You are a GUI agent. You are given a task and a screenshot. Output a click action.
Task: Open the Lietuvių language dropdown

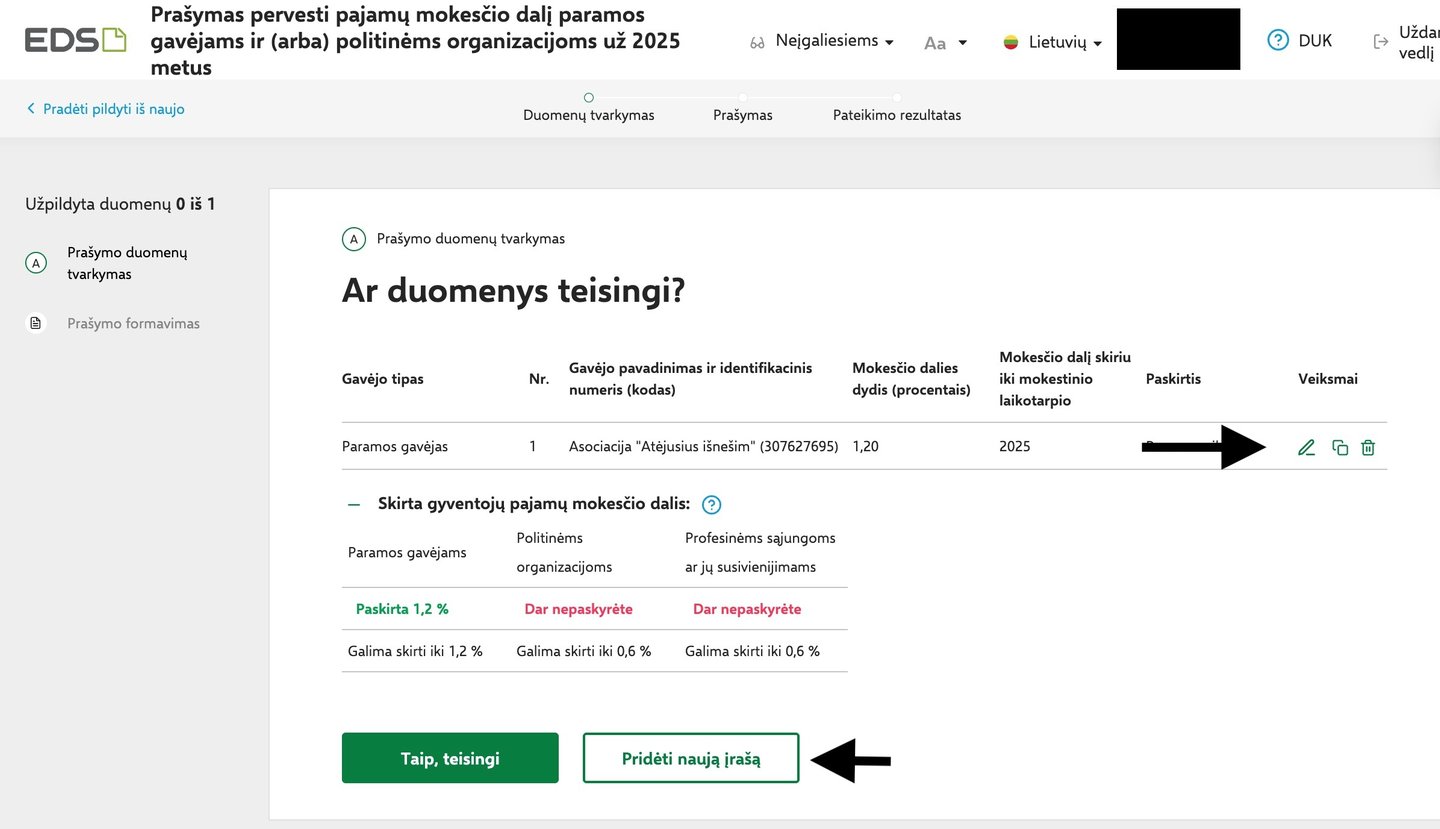(x=1053, y=43)
